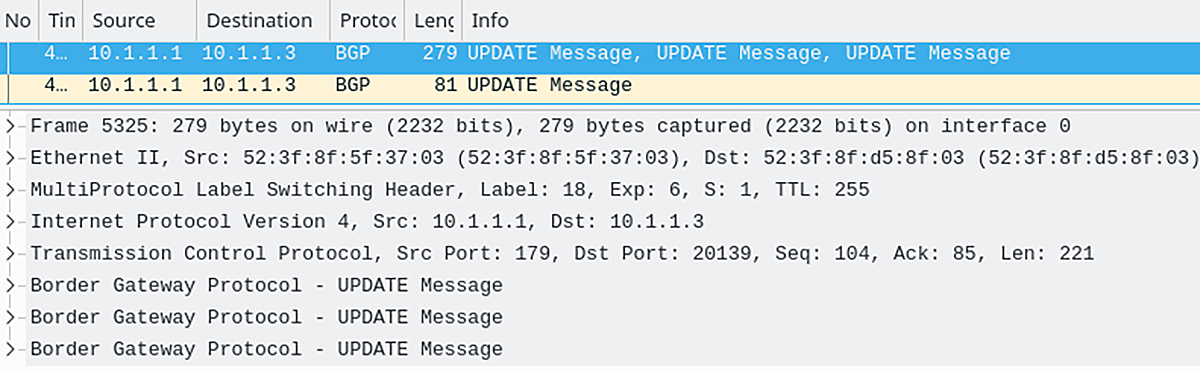Select the Frame 5325 text line
The image size is (1200, 372).
[551, 126]
